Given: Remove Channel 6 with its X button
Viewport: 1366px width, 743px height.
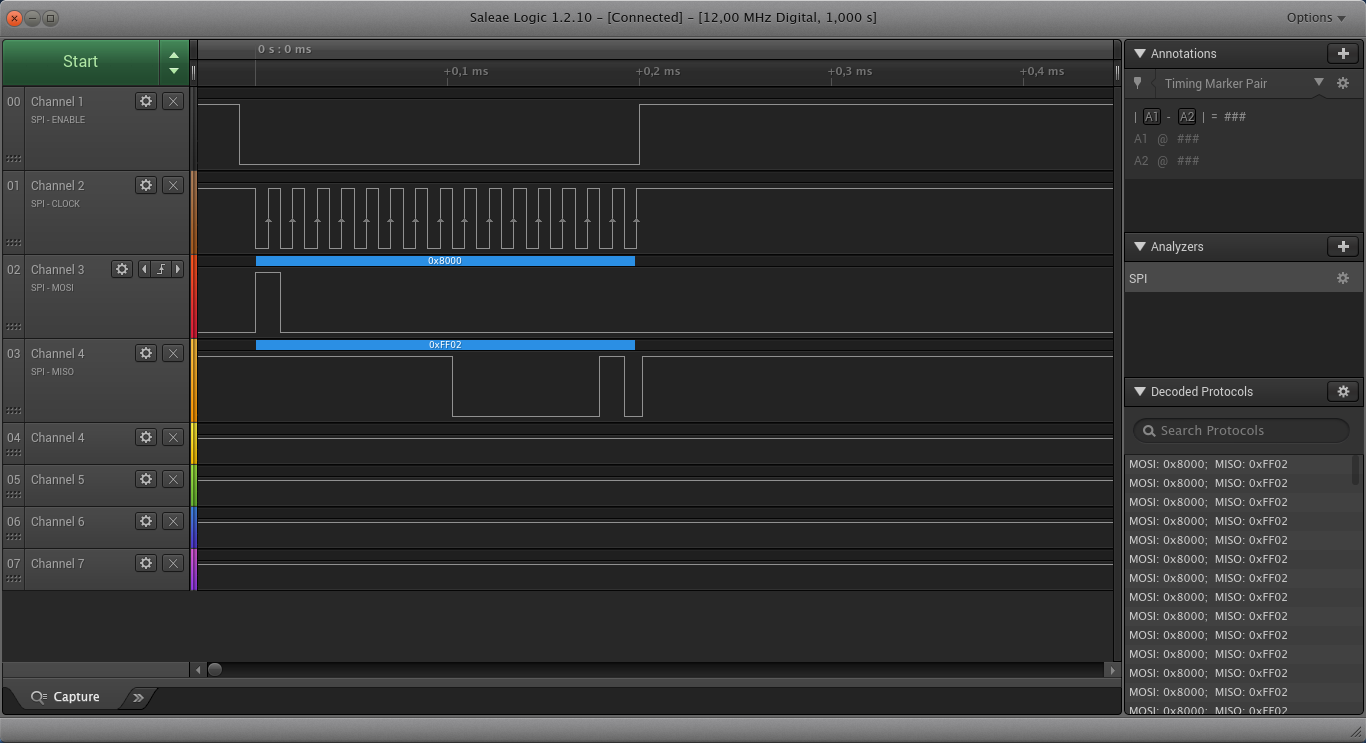Looking at the screenshot, I should coord(173,521).
